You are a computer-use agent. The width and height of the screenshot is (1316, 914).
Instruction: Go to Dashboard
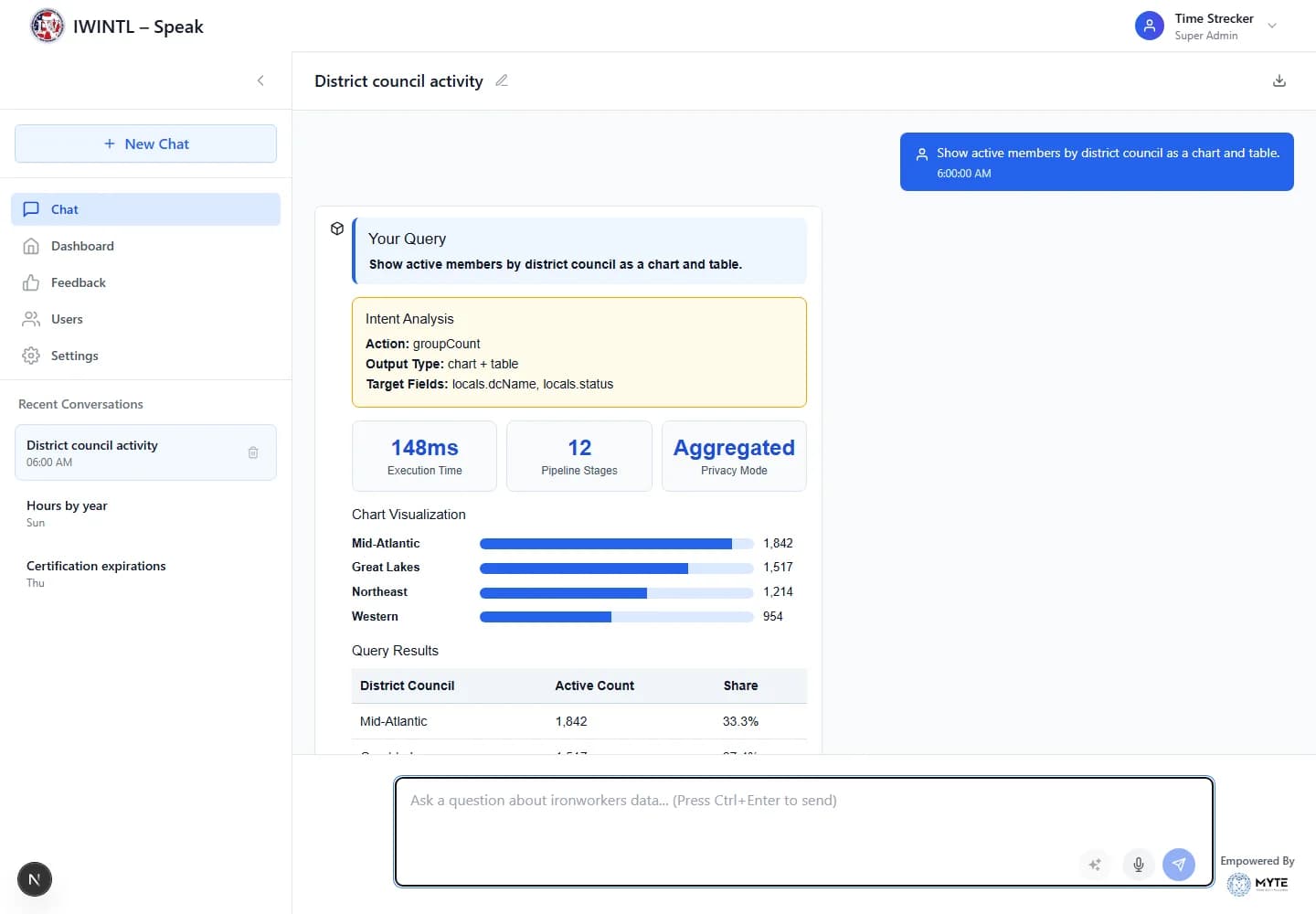tap(145, 246)
